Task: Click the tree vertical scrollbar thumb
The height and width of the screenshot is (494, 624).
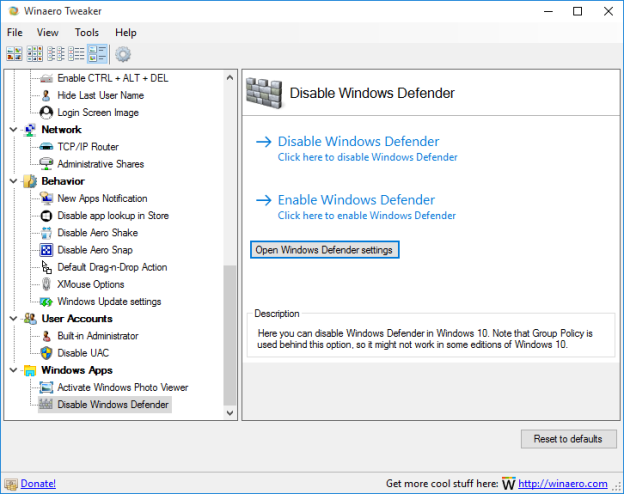Action: click(230, 335)
